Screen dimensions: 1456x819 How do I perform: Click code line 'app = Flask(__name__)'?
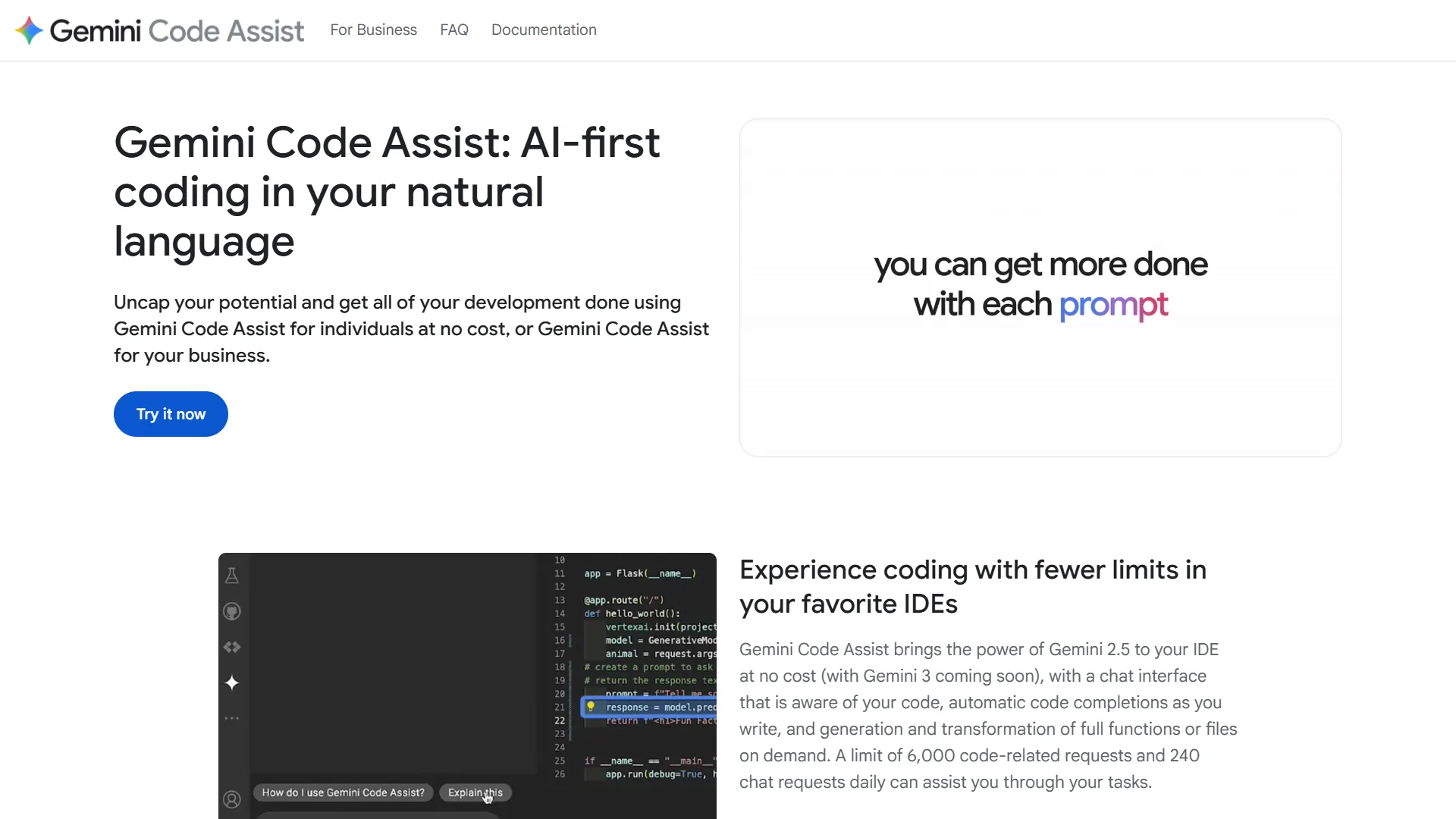[x=640, y=573]
